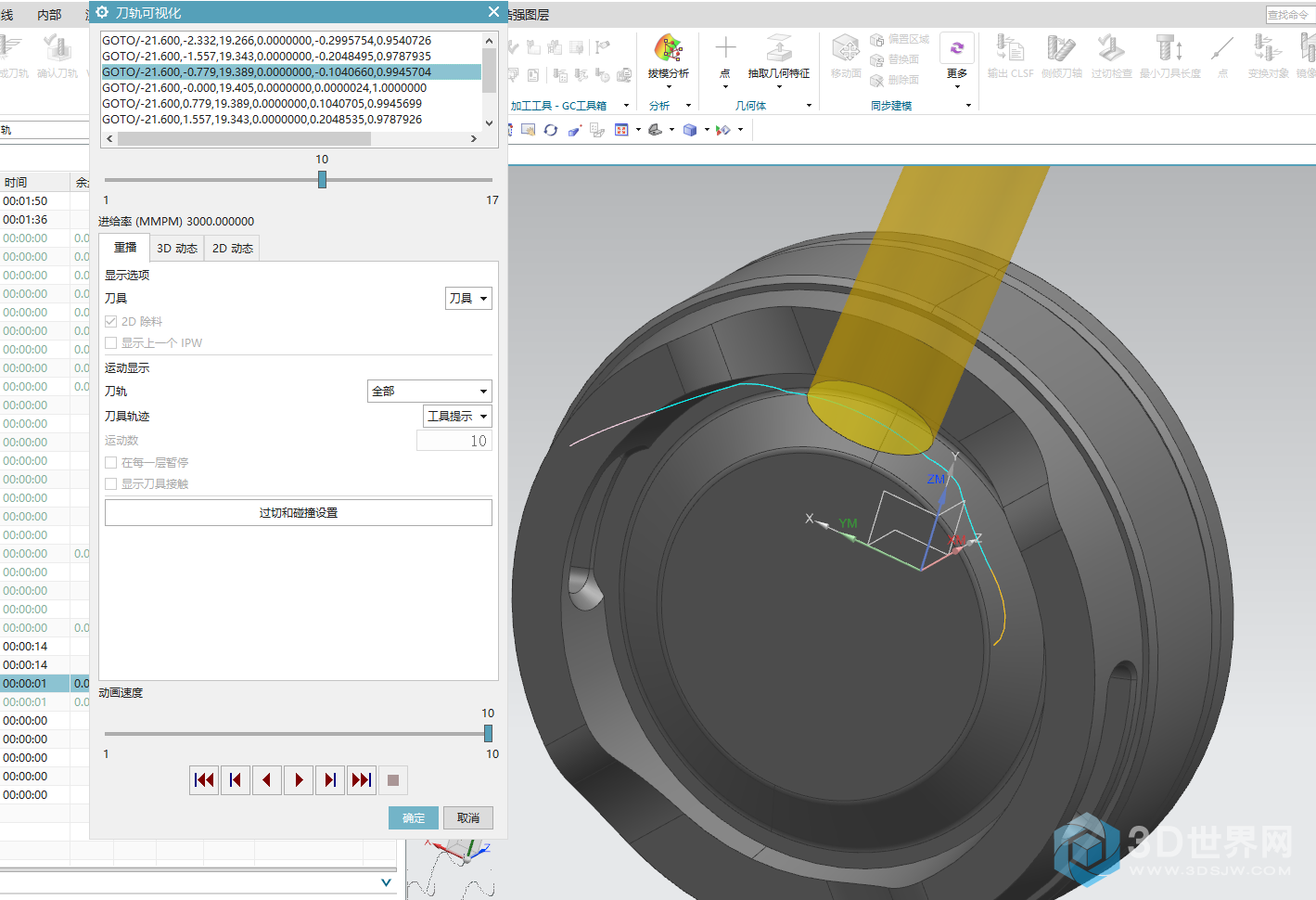Click the 运动数 value field
1316x900 pixels.
click(x=454, y=441)
